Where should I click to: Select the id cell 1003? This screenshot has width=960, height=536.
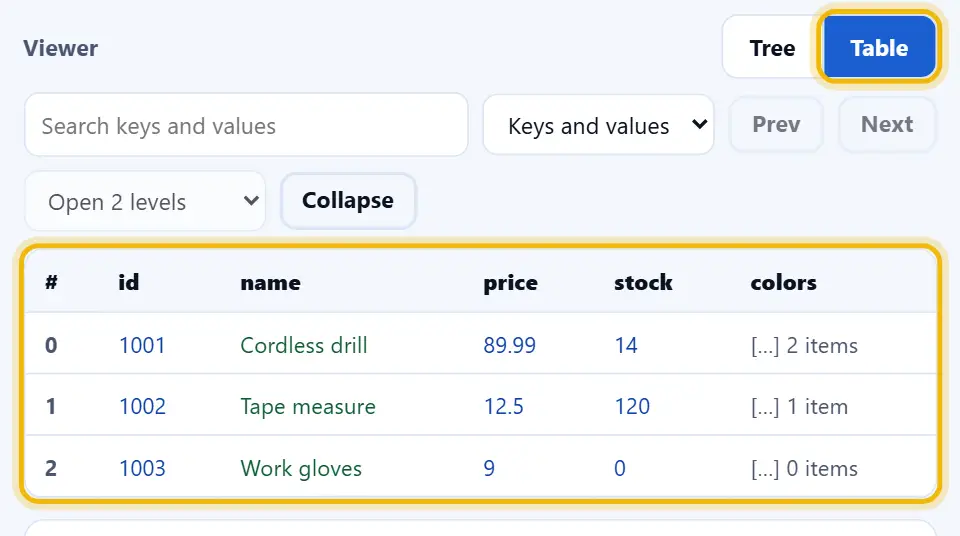coord(142,469)
